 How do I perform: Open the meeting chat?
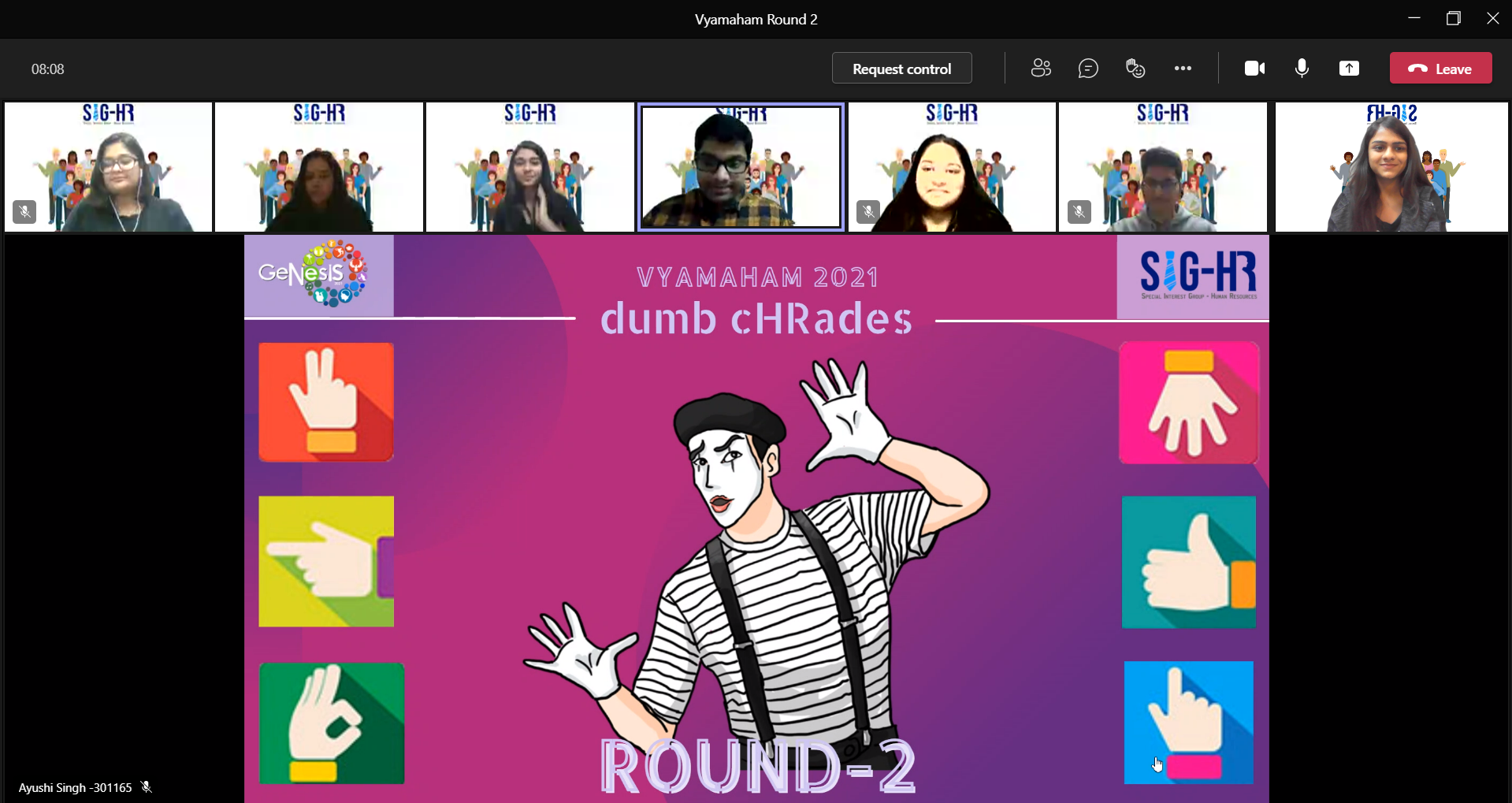tap(1088, 69)
